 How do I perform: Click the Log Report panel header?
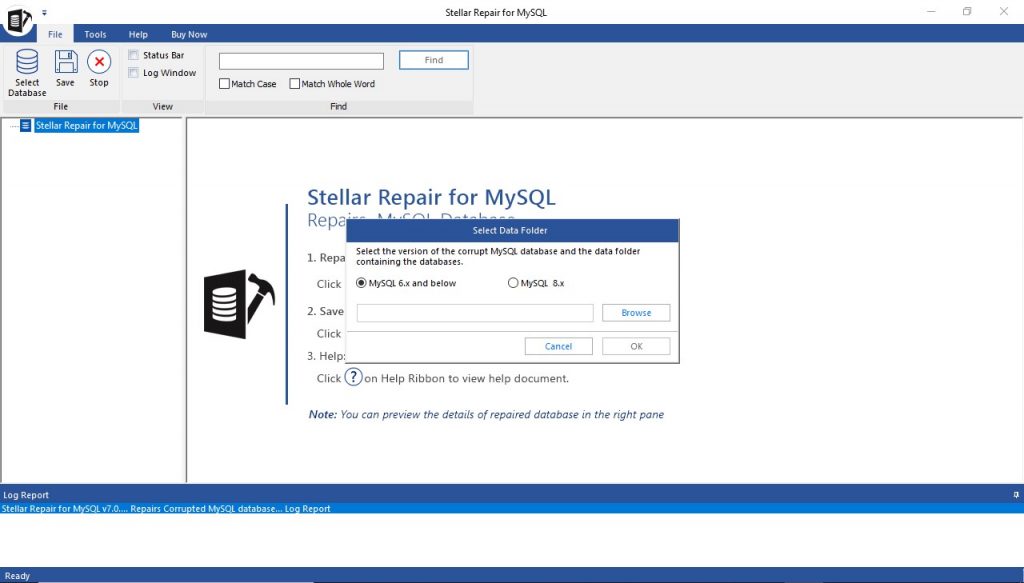click(512, 495)
